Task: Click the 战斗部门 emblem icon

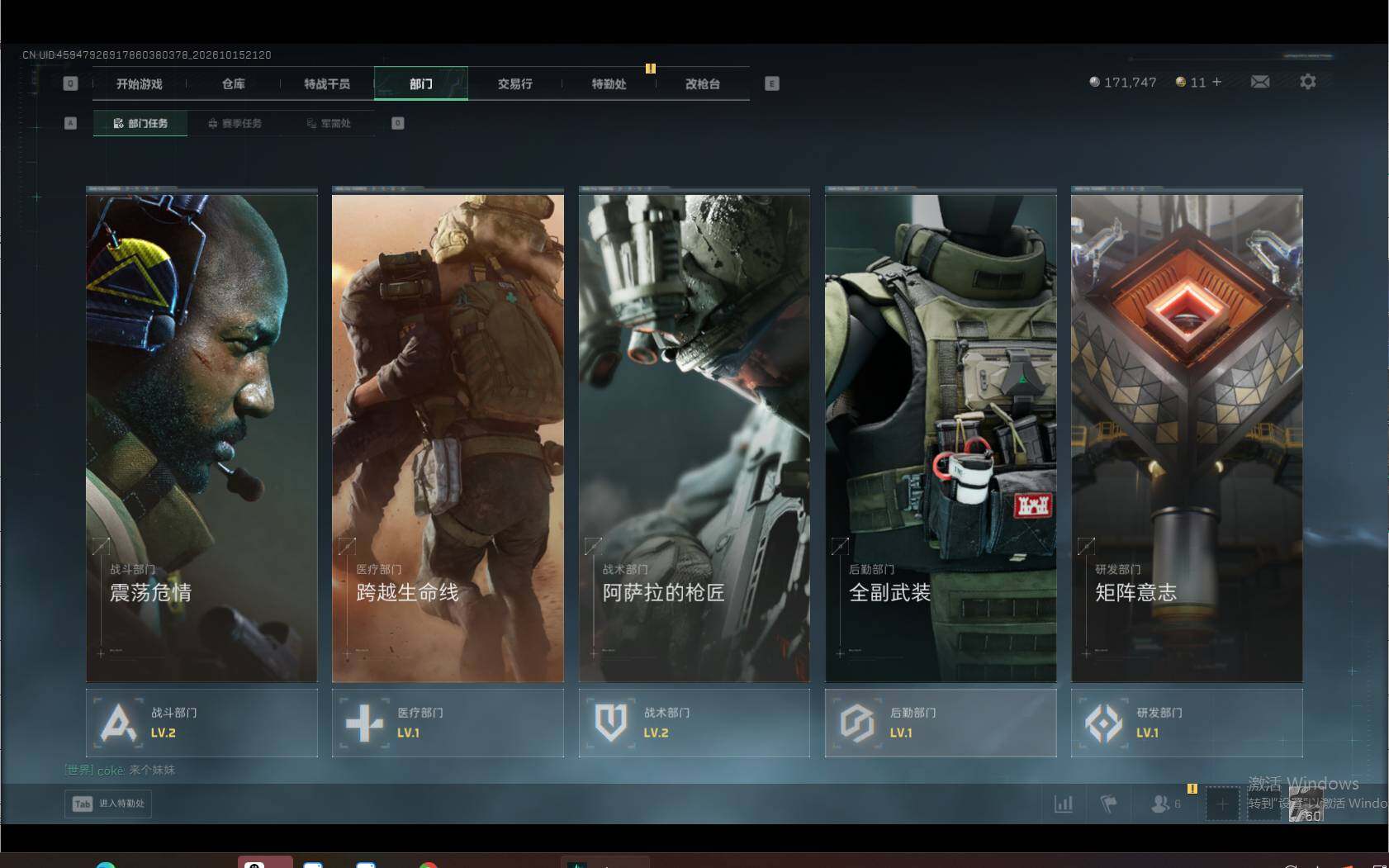Action: click(118, 723)
